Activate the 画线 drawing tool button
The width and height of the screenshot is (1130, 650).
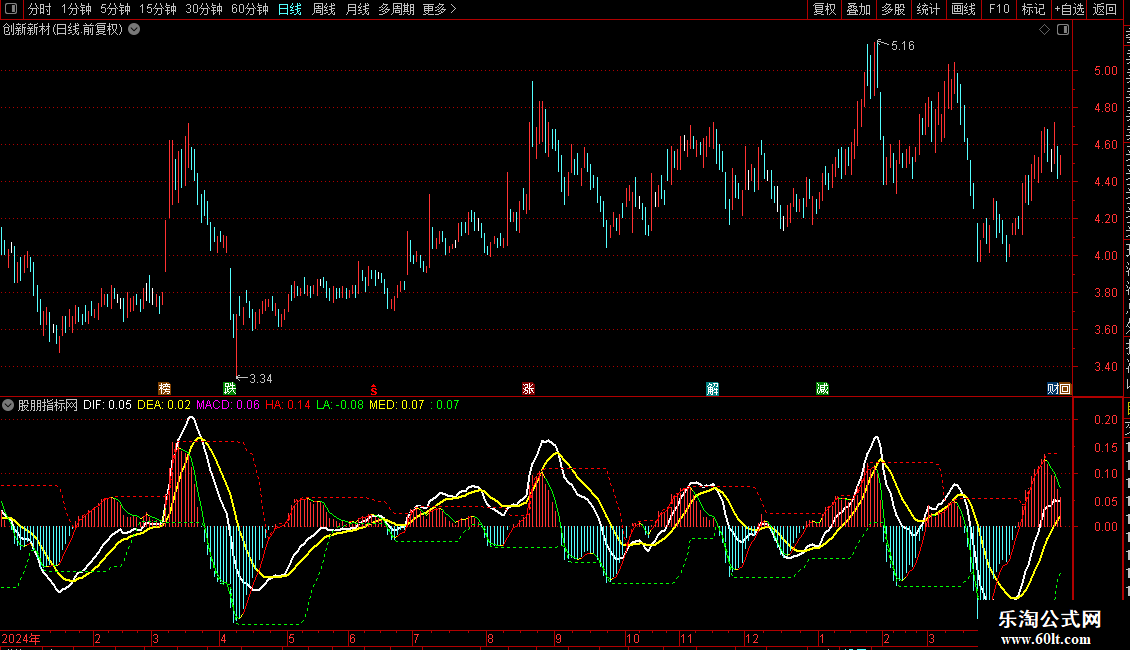(963, 9)
